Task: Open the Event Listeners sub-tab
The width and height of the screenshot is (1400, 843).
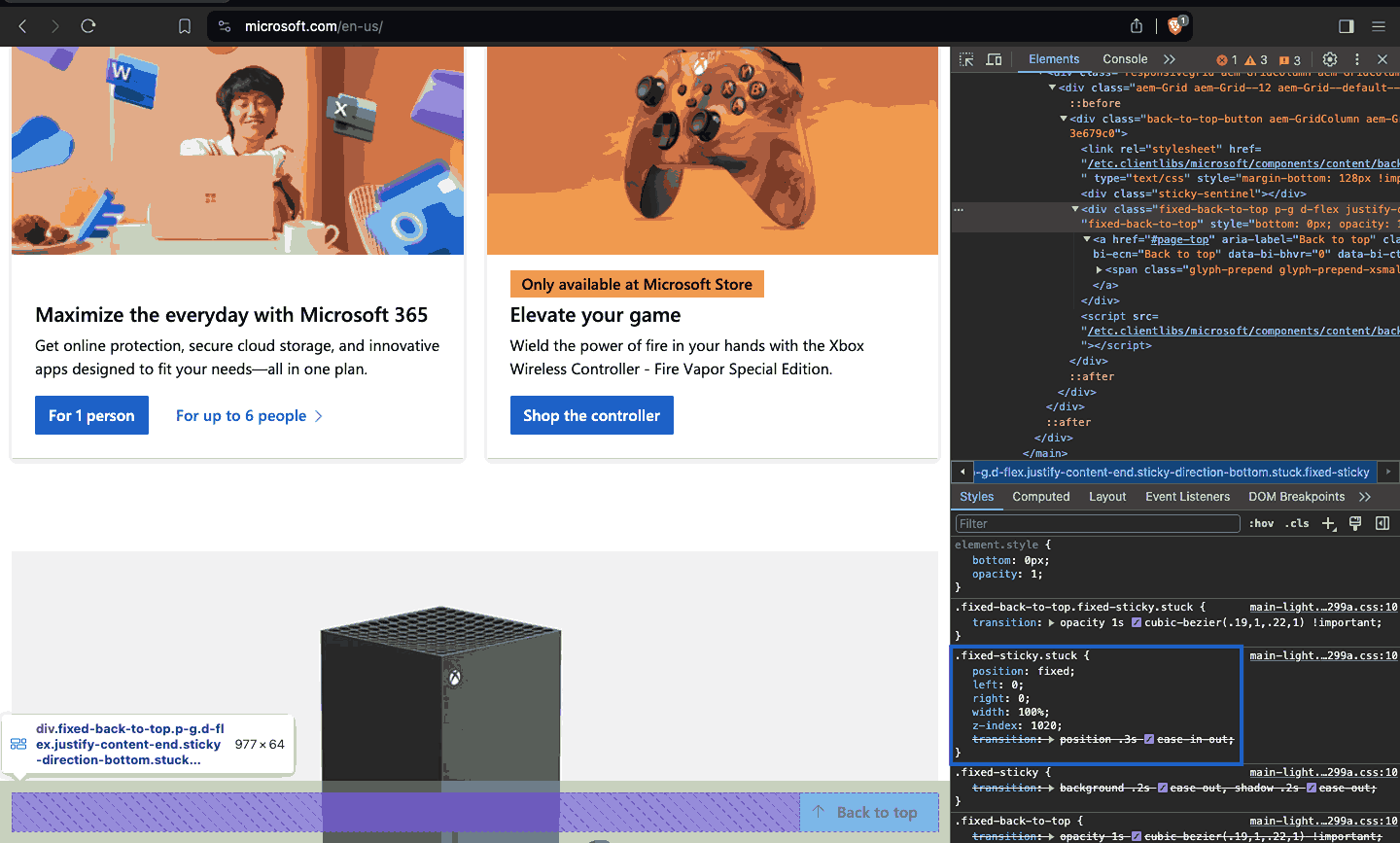Action: (x=1187, y=497)
